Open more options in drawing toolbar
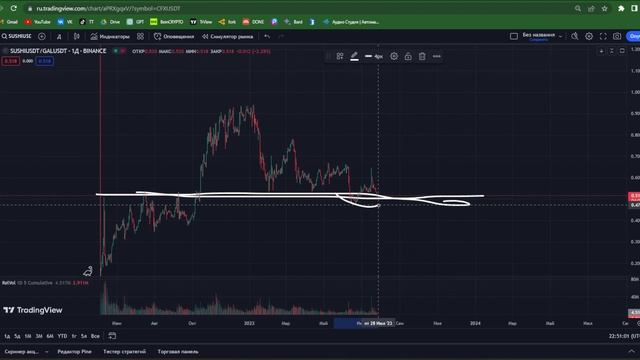The width and height of the screenshot is (640, 360). click(437, 56)
